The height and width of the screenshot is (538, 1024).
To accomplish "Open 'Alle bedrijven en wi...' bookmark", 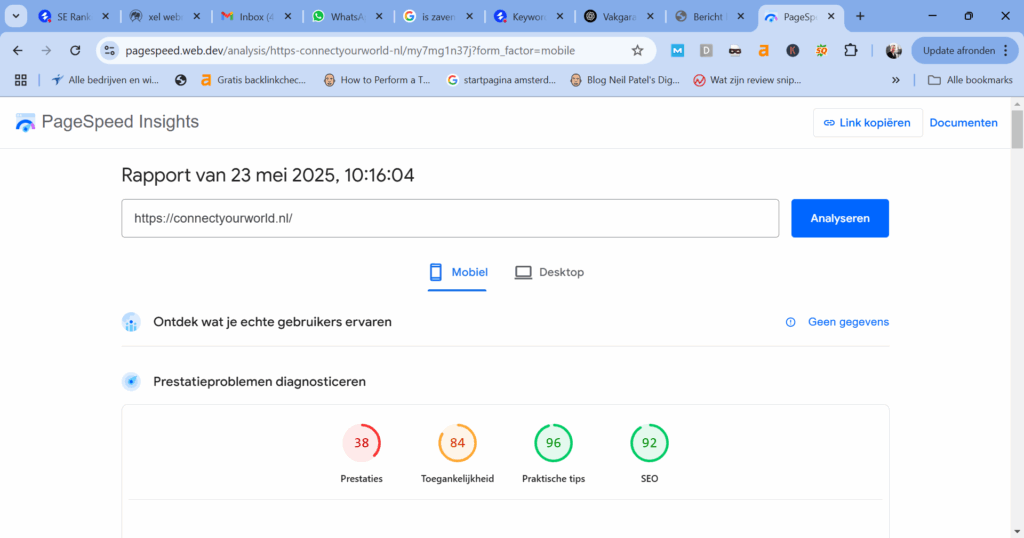I will click(x=105, y=80).
